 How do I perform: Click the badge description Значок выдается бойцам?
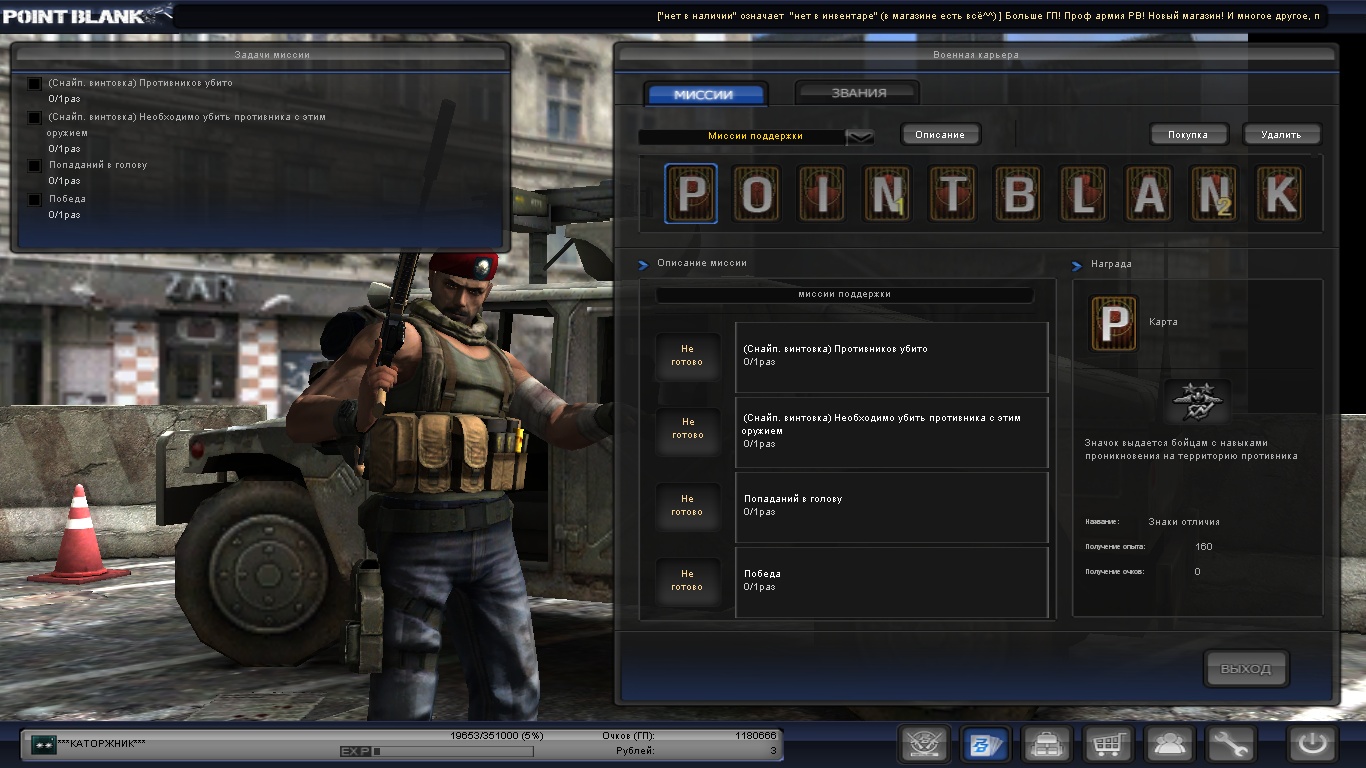[1191, 449]
